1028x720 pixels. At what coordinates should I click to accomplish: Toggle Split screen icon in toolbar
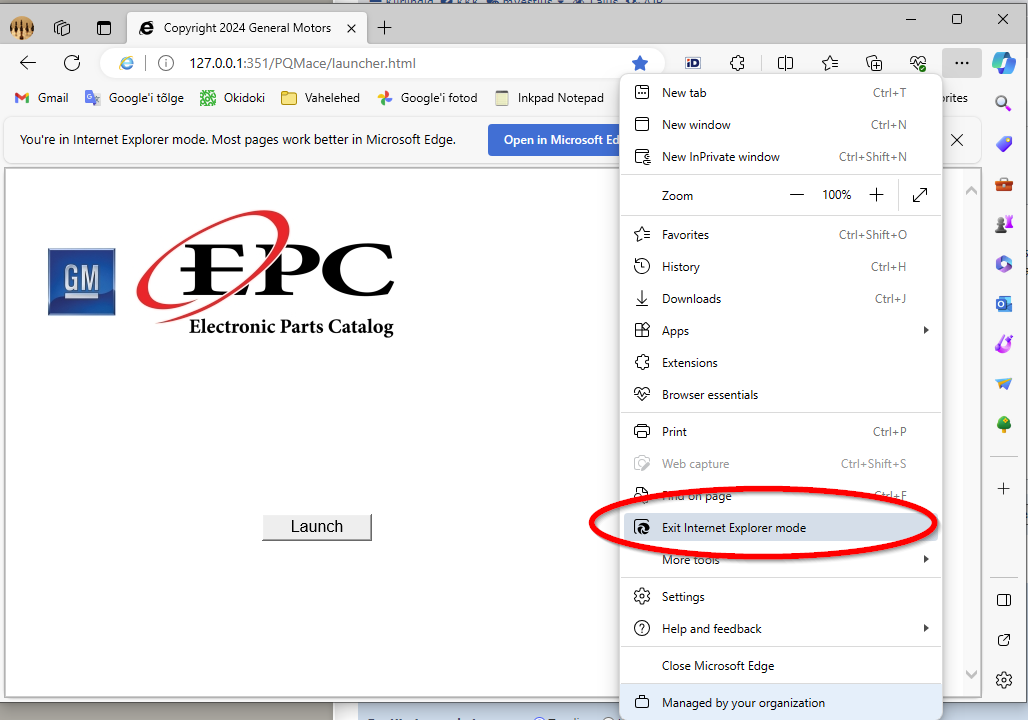click(785, 63)
